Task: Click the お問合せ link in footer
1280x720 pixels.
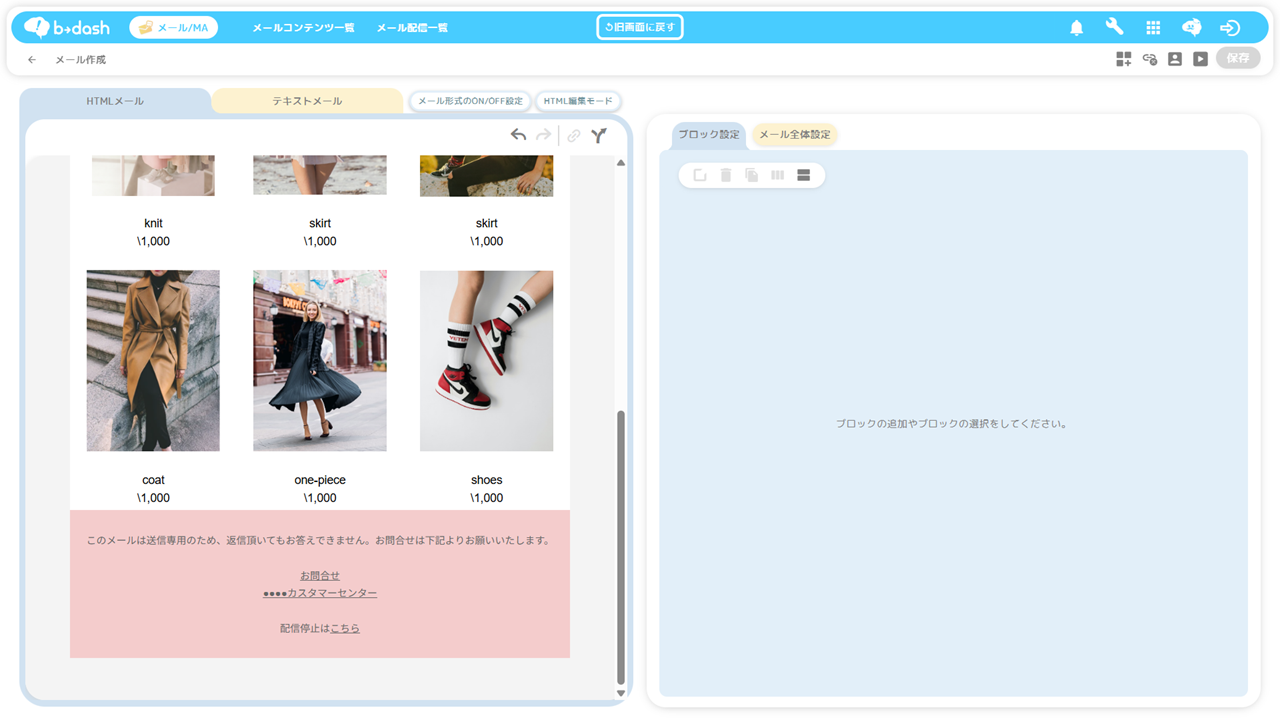Action: point(320,576)
